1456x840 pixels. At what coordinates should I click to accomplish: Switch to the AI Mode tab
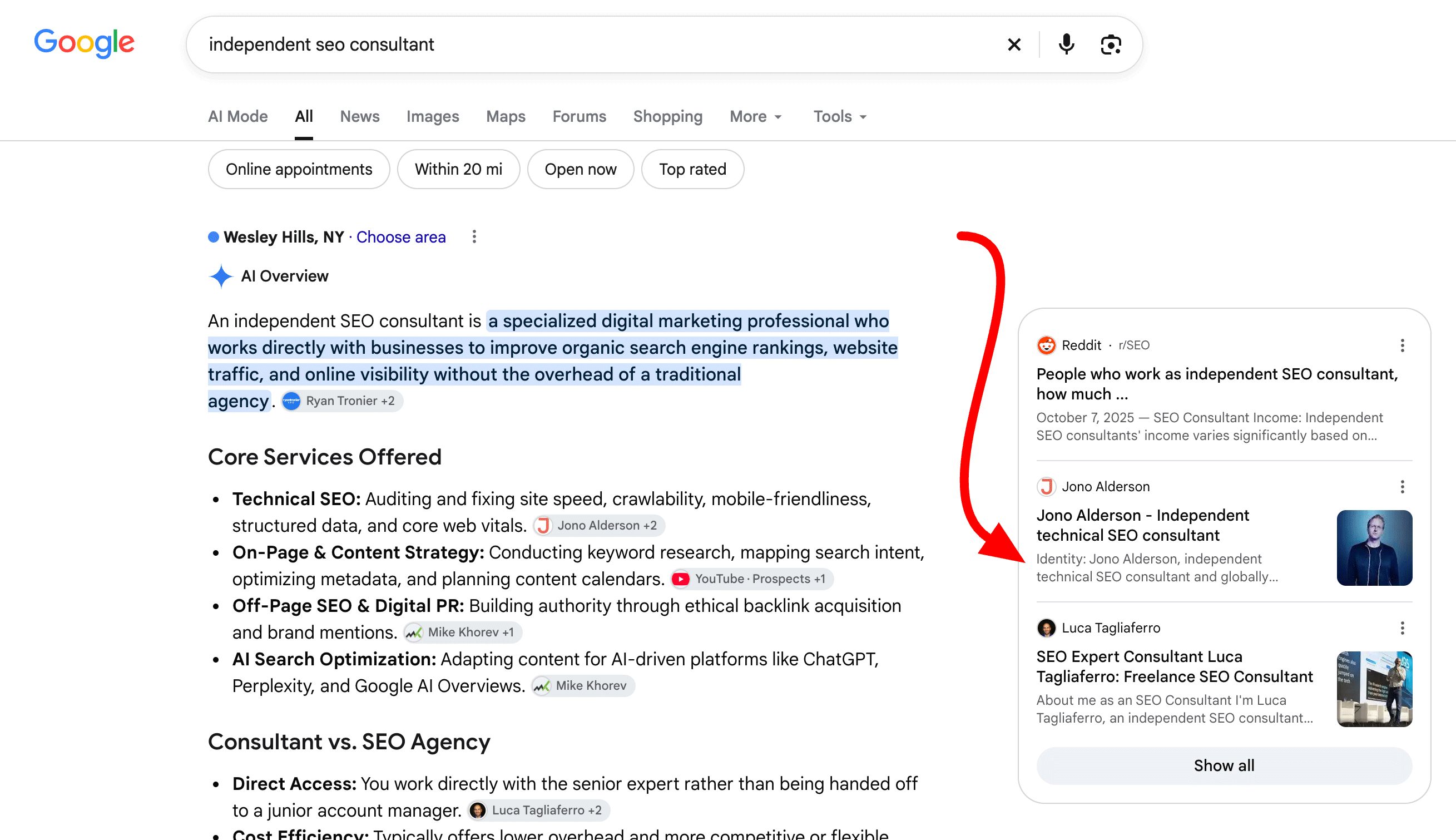tap(237, 116)
